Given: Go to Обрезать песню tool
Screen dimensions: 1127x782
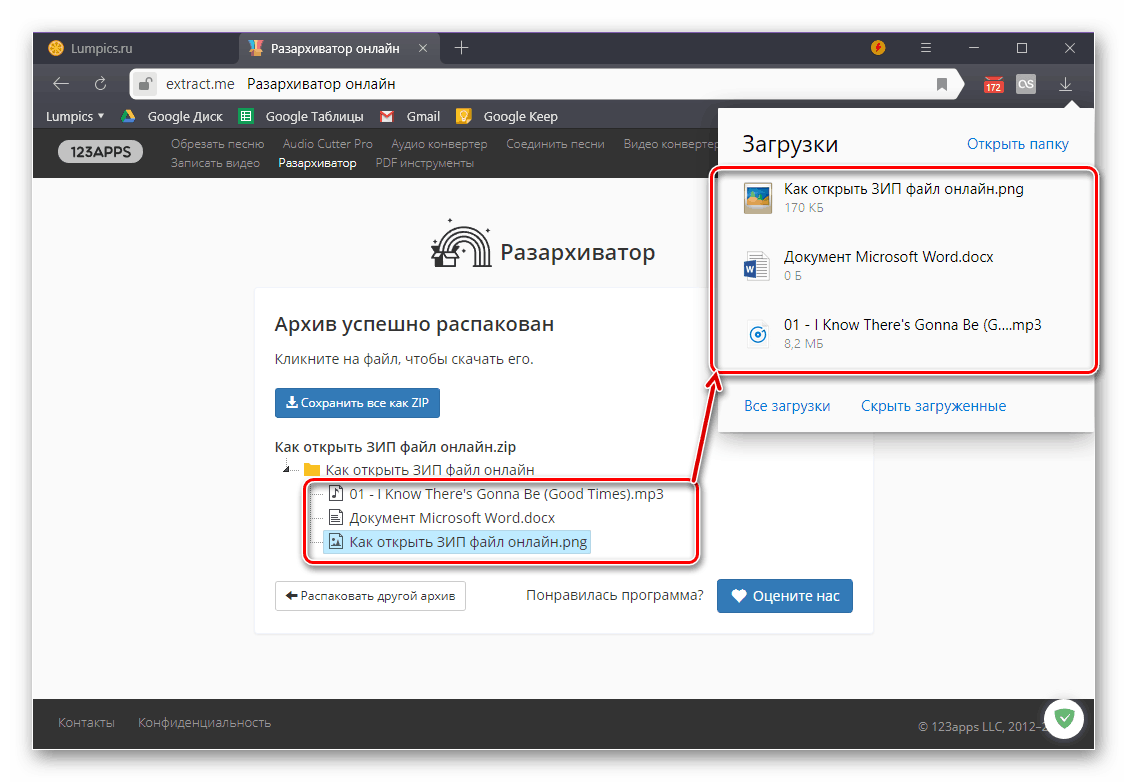Looking at the screenshot, I should pos(217,144).
